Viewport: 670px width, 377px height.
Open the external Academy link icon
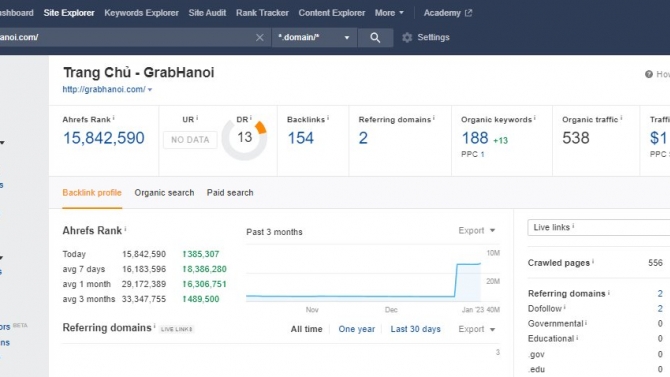click(468, 13)
